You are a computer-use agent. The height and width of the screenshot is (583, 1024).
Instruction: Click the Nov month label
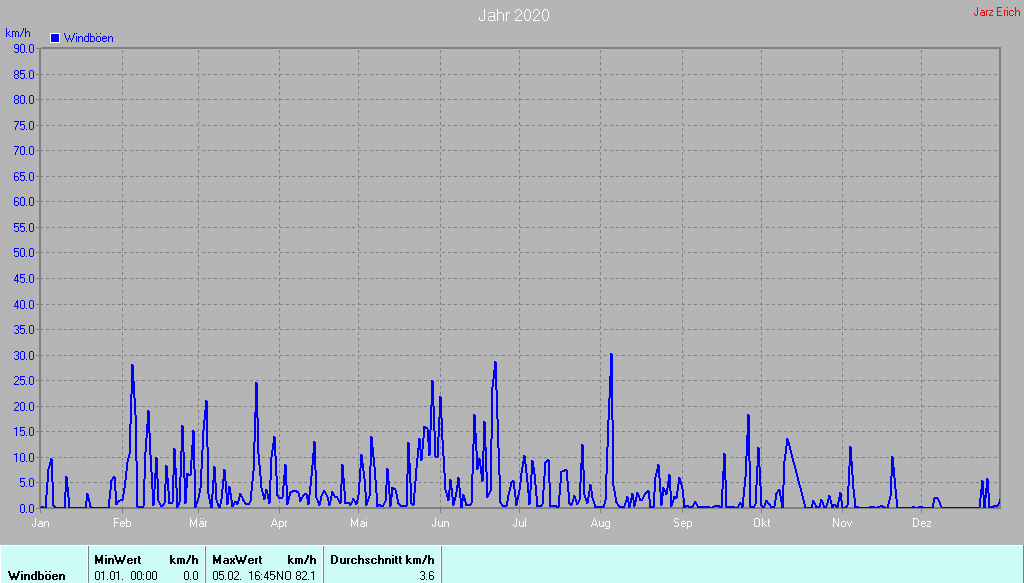pos(842,523)
